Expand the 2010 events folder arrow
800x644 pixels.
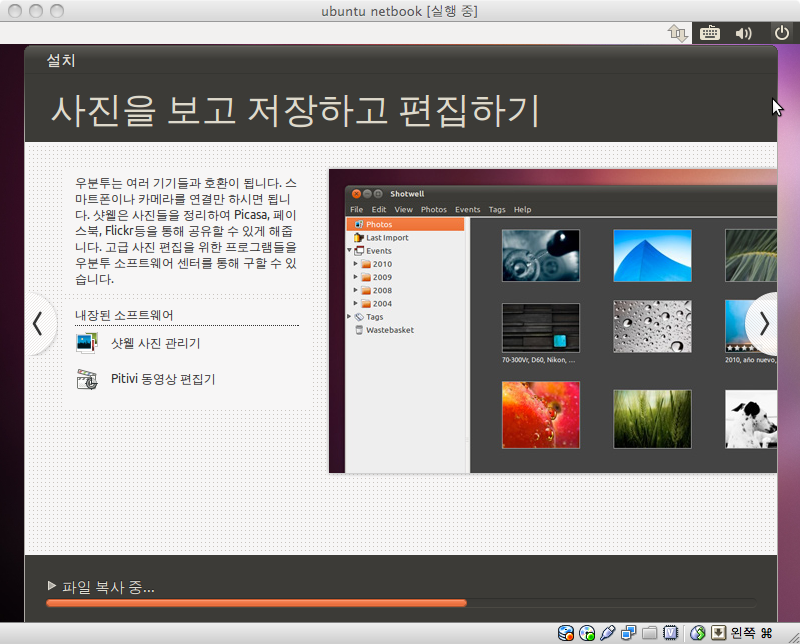click(356, 263)
